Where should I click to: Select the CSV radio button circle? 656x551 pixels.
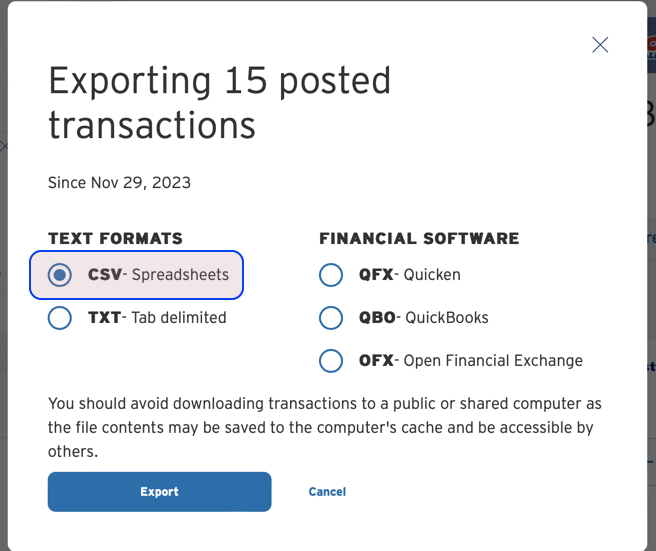pos(60,274)
